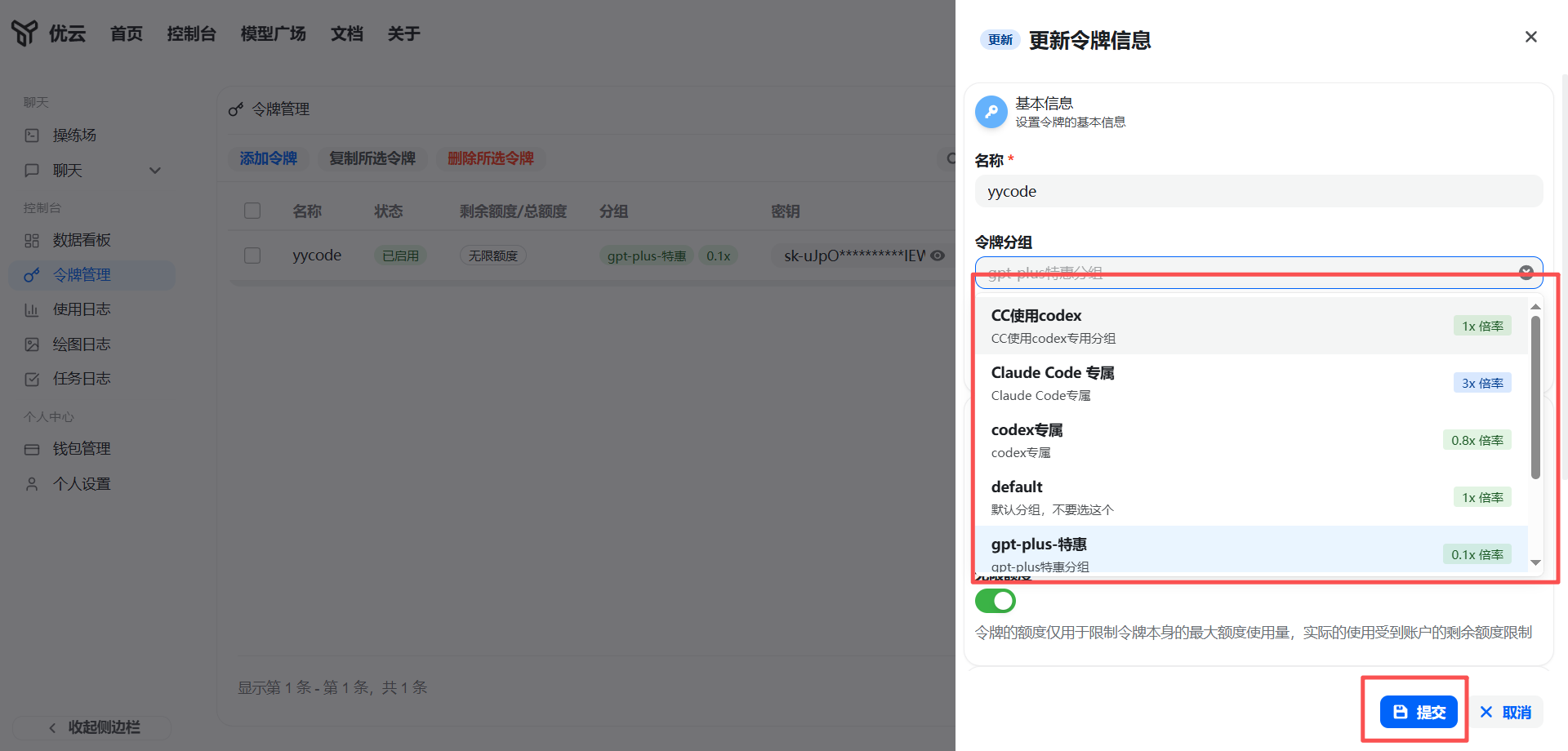Open the 令牌分组 dropdown field

pyautogui.click(x=1258, y=272)
